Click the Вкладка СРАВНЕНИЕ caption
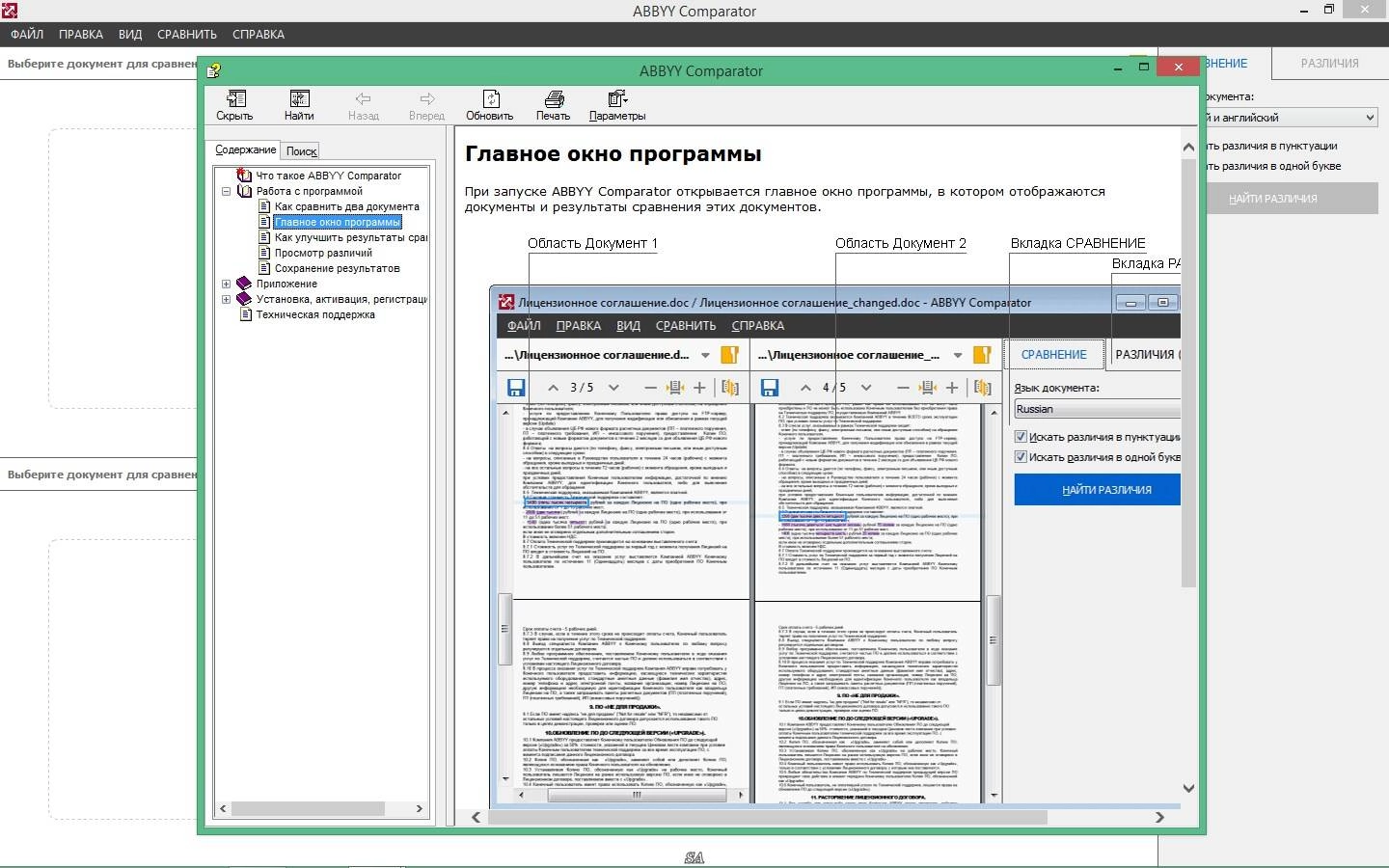The width and height of the screenshot is (1389, 868). point(1078,243)
